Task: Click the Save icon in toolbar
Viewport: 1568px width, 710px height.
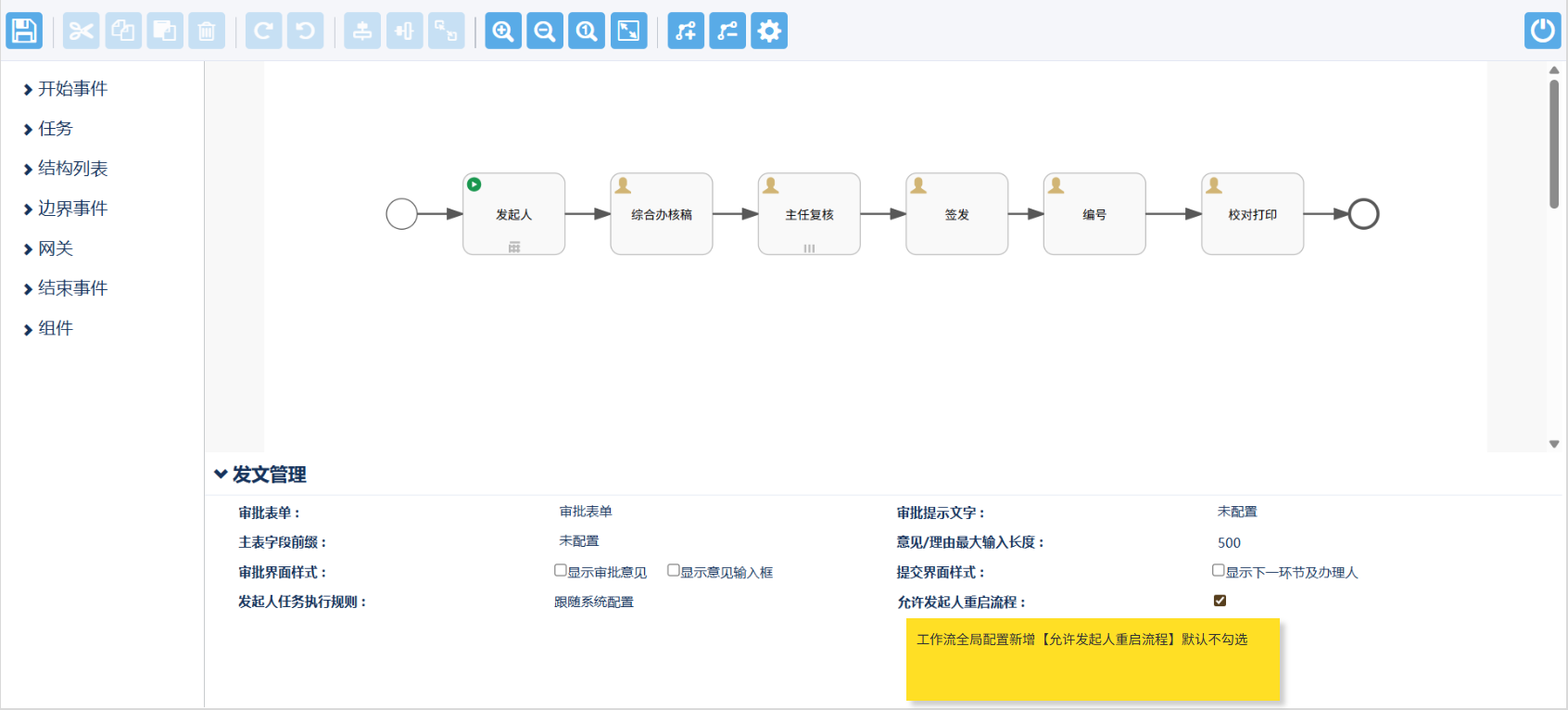Action: (x=24, y=31)
